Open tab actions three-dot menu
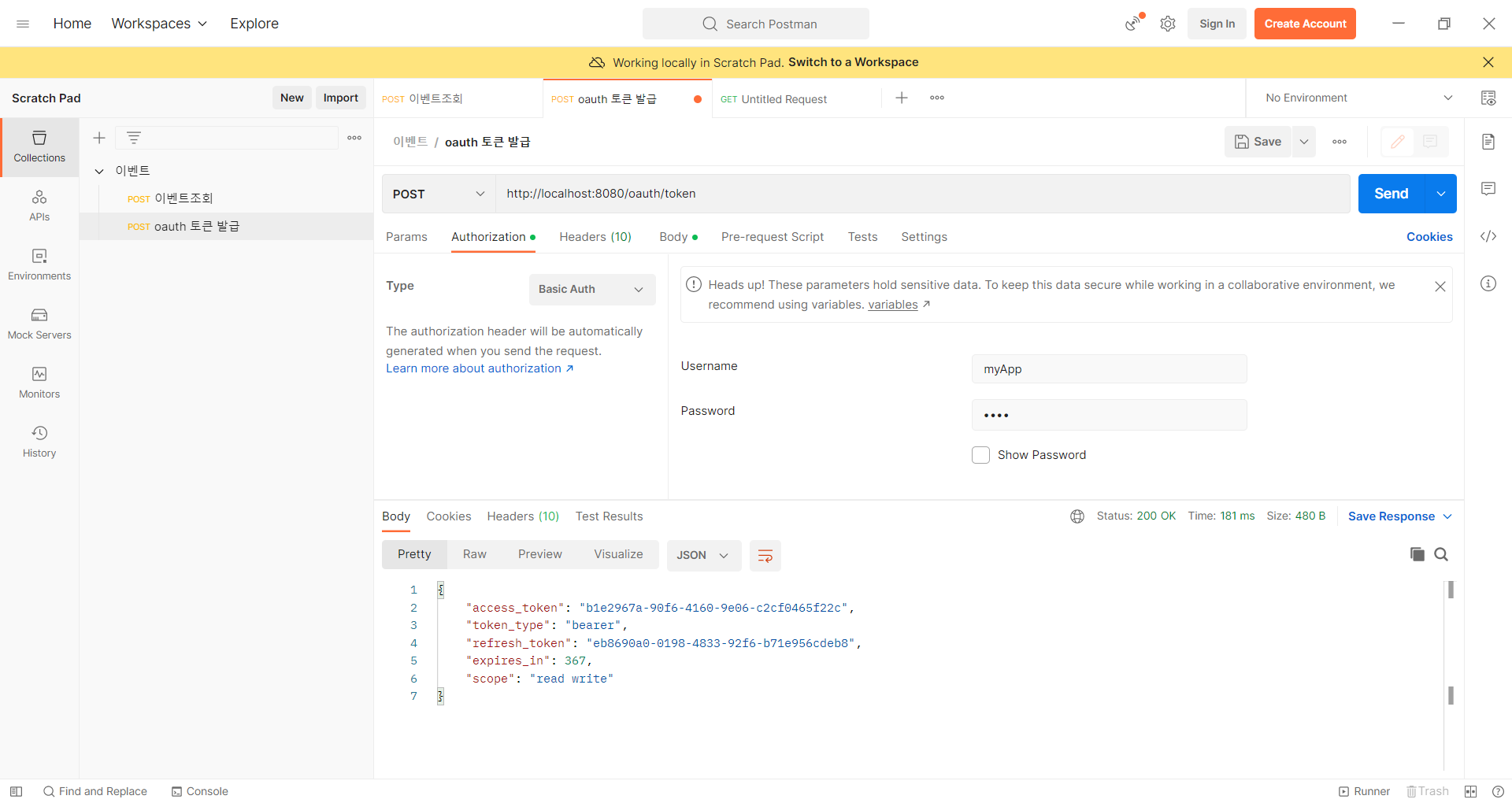The height and width of the screenshot is (803, 1512). point(937,98)
